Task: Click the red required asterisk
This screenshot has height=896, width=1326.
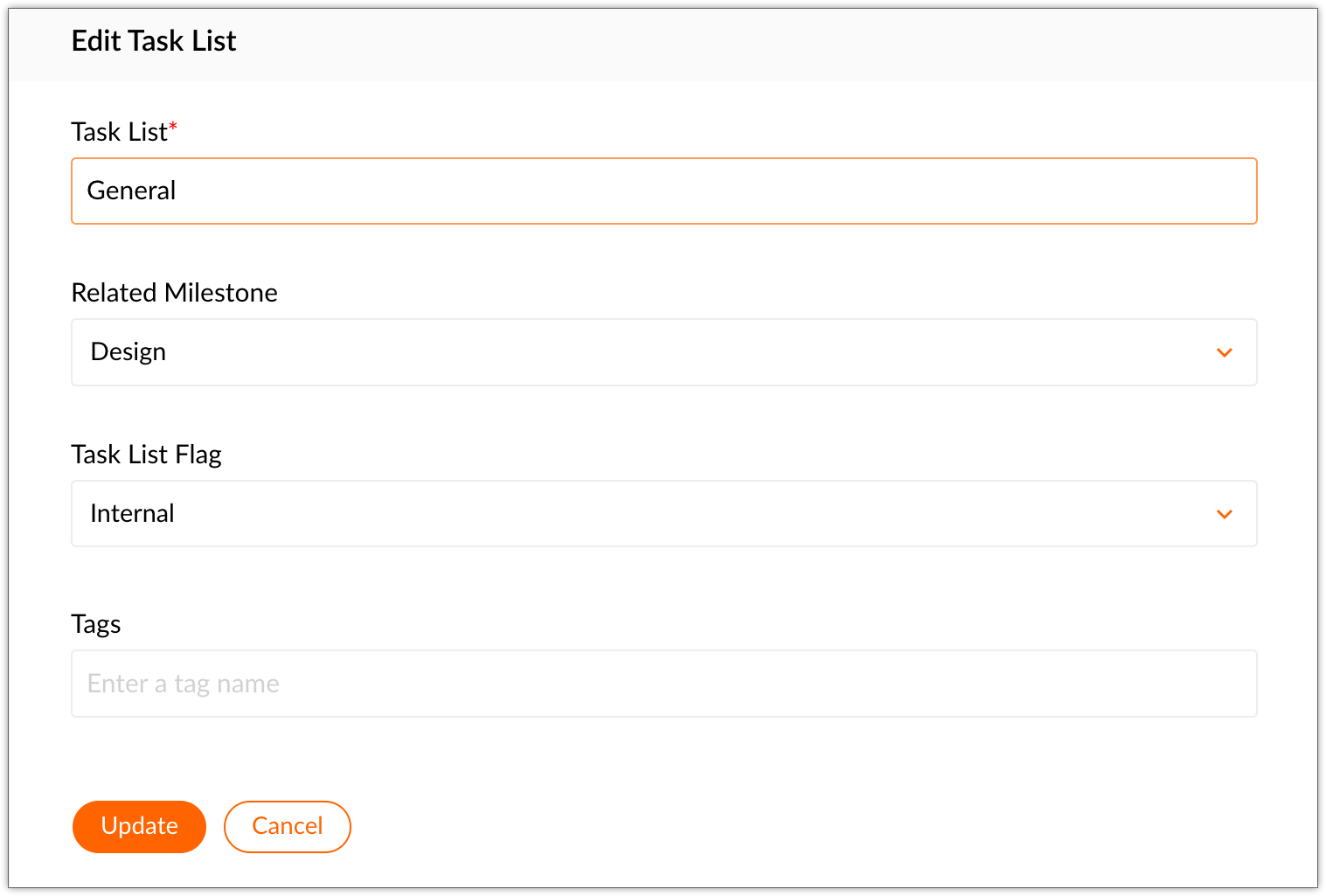Action: coord(173,128)
